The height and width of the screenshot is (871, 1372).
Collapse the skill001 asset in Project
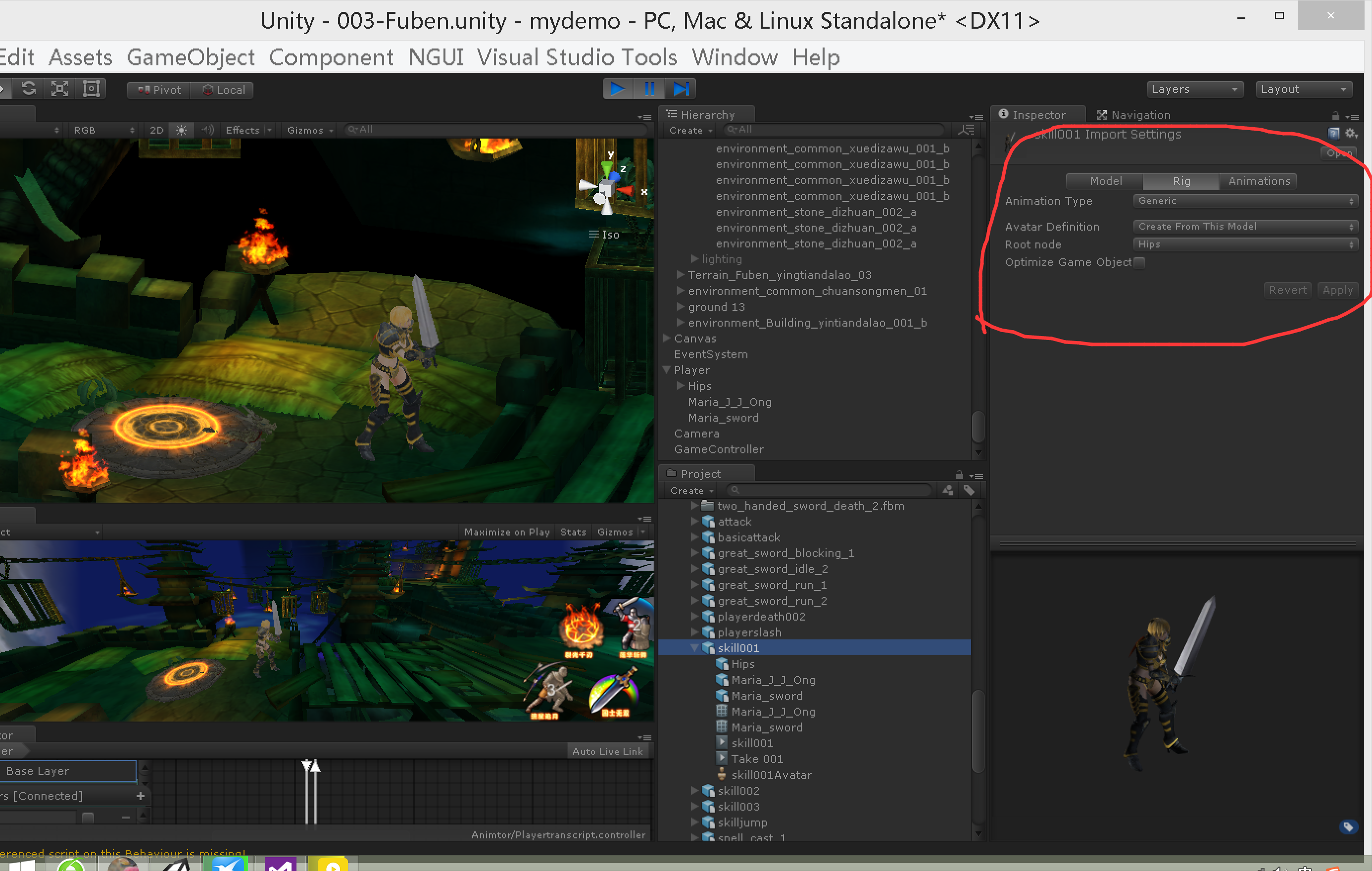point(694,648)
